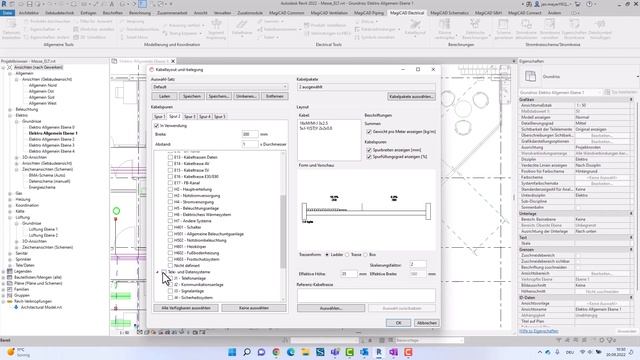
Task: Collapse the Tele- und Datensysteme tree node
Action: tap(158, 272)
